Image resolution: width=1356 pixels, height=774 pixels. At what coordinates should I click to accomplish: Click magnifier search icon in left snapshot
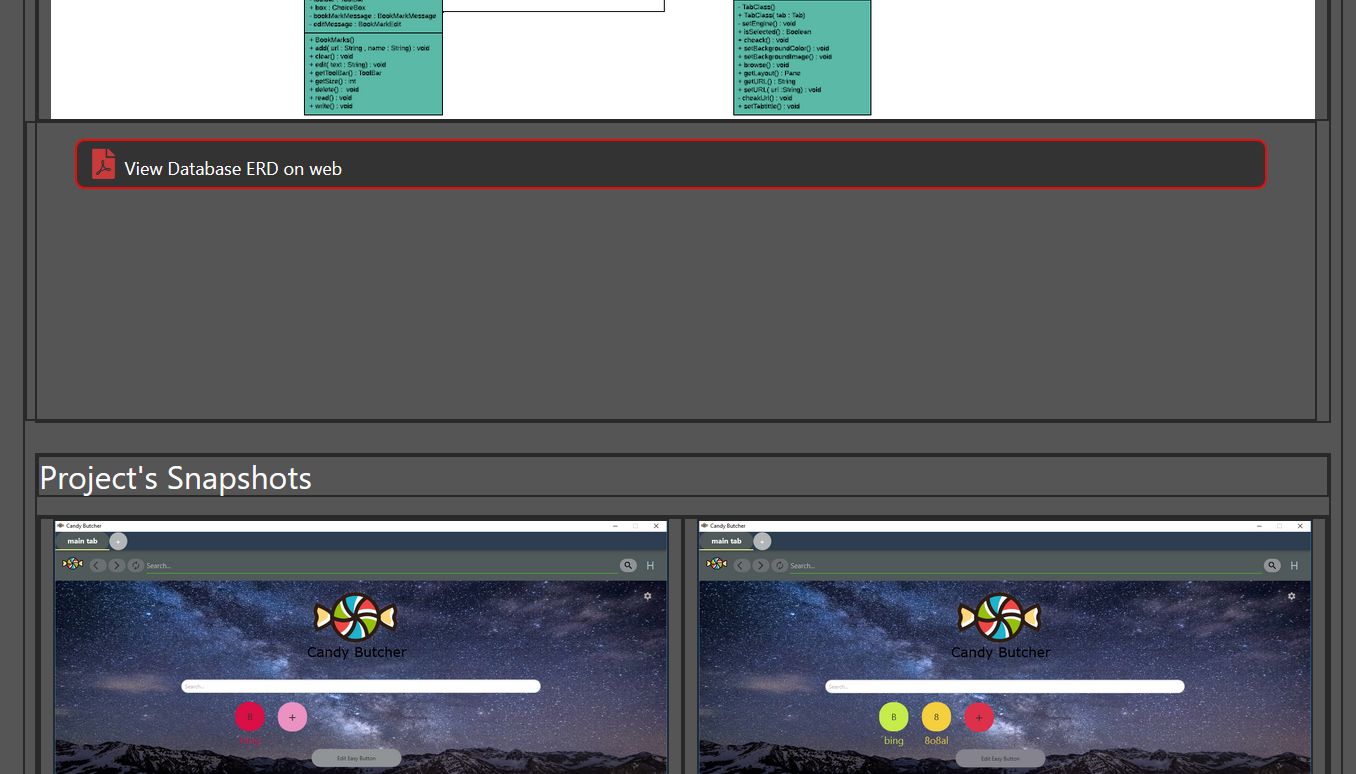(x=628, y=566)
